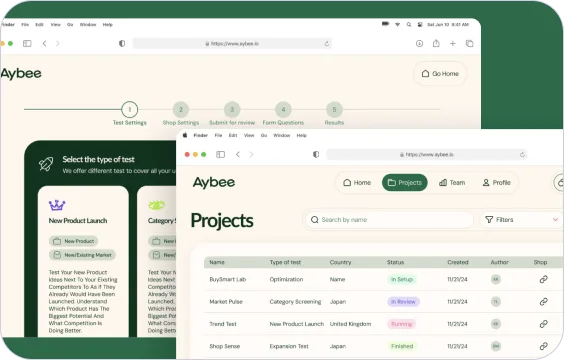The width and height of the screenshot is (564, 360).
Task: Open the Window menu in front window
Action: [282, 136]
